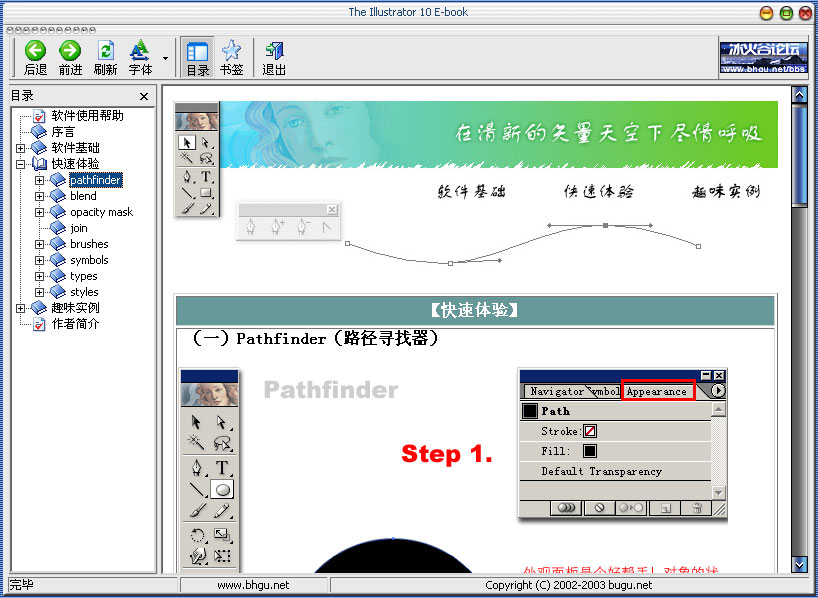The height and width of the screenshot is (598, 818).
Task: Toggle the 目录 contents panel
Action: tap(197, 58)
